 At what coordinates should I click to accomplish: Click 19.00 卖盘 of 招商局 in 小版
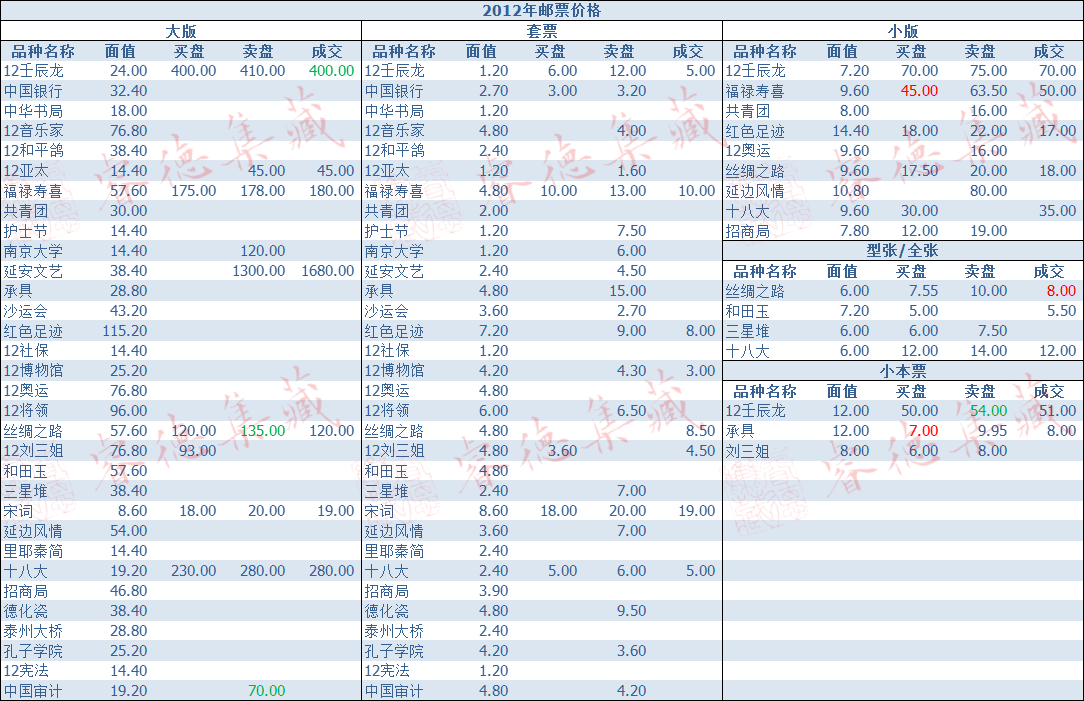[x=989, y=231]
